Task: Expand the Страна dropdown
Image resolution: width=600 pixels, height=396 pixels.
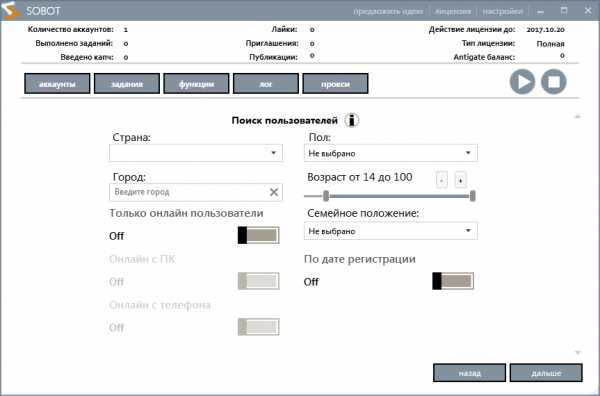Action: (x=196, y=153)
